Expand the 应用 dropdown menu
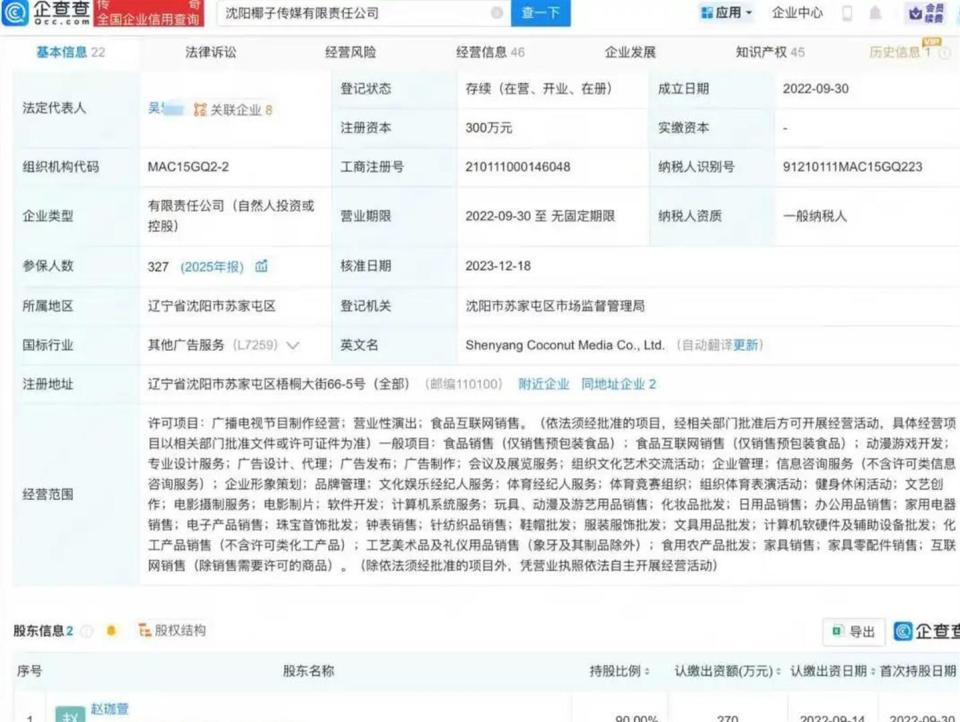 [748, 13]
